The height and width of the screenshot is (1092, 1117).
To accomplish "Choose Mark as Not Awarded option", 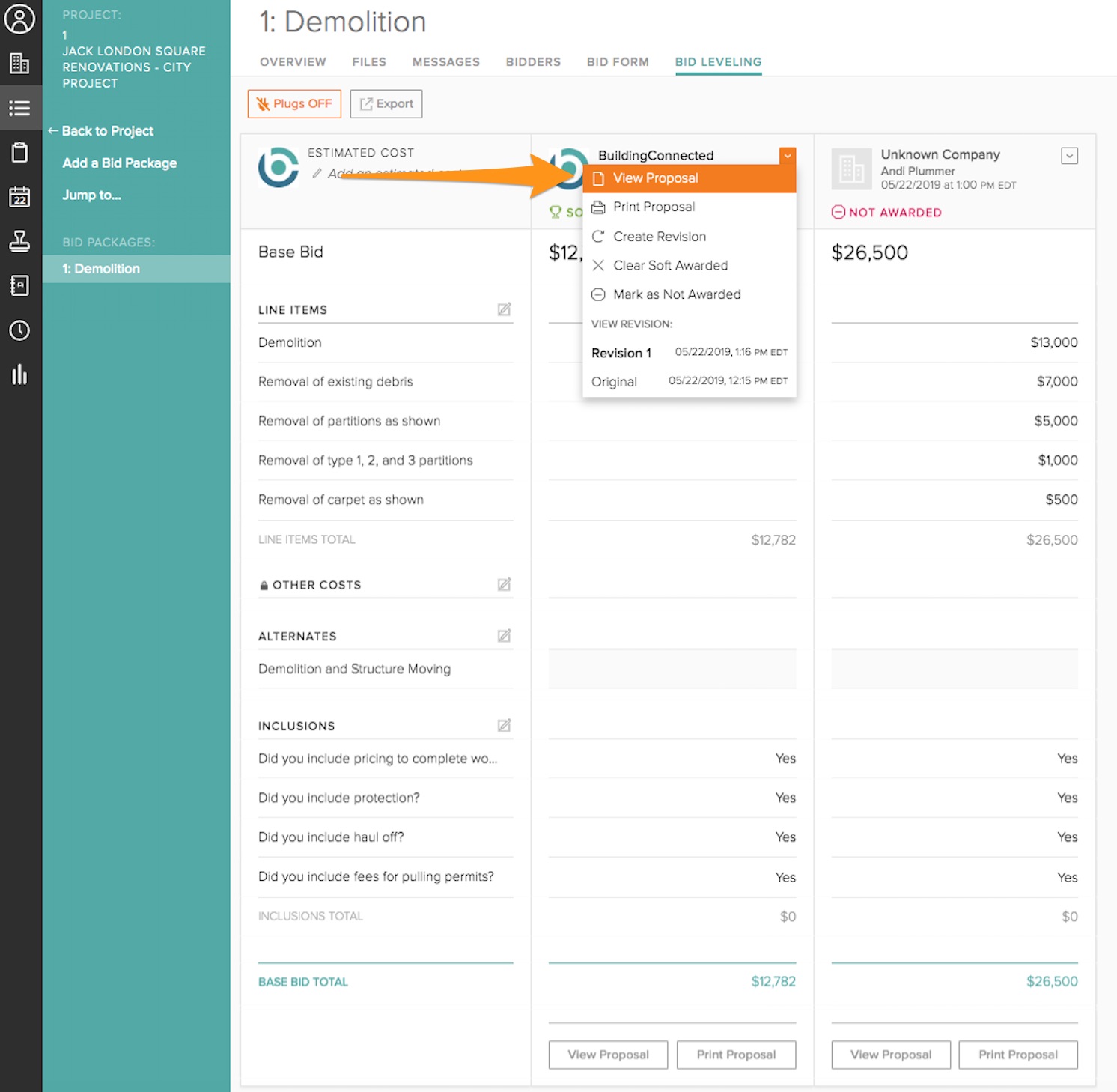I will (676, 294).
